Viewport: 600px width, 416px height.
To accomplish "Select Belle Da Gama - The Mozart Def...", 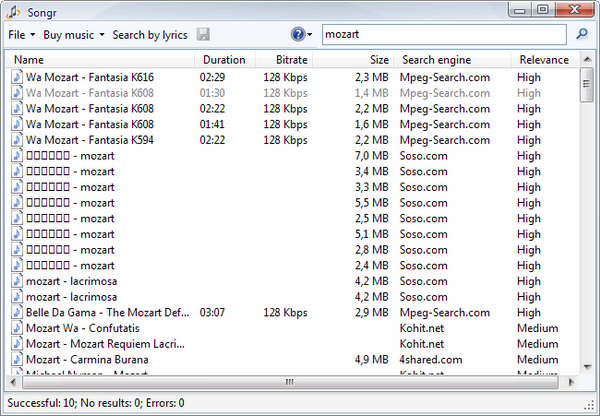I will (x=108, y=312).
